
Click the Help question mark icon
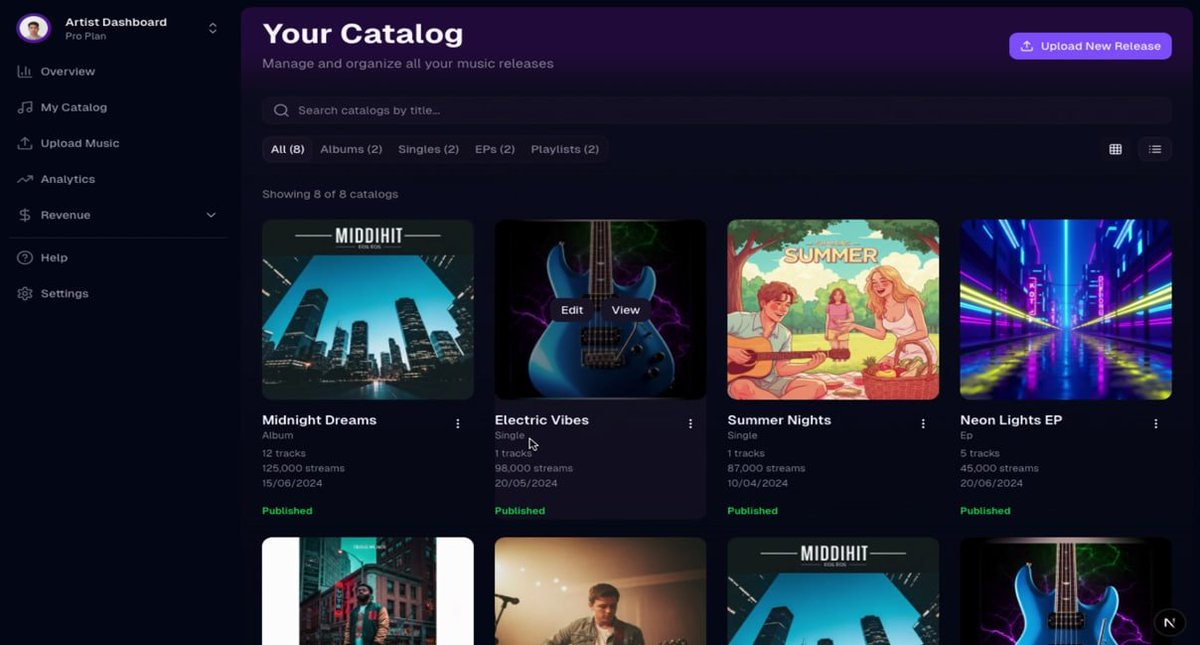pyautogui.click(x=25, y=258)
